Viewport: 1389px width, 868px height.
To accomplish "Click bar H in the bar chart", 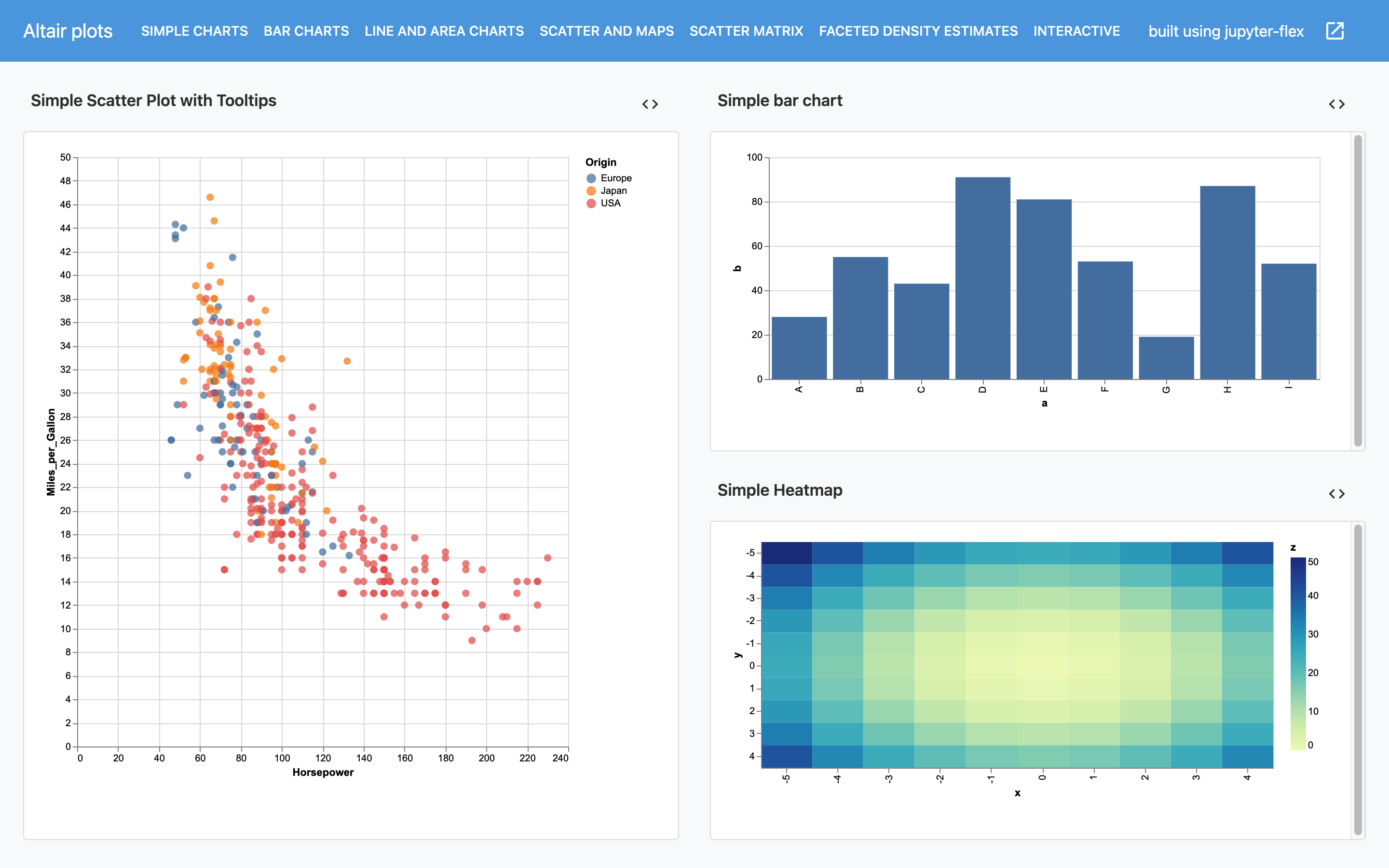I will point(1227,283).
